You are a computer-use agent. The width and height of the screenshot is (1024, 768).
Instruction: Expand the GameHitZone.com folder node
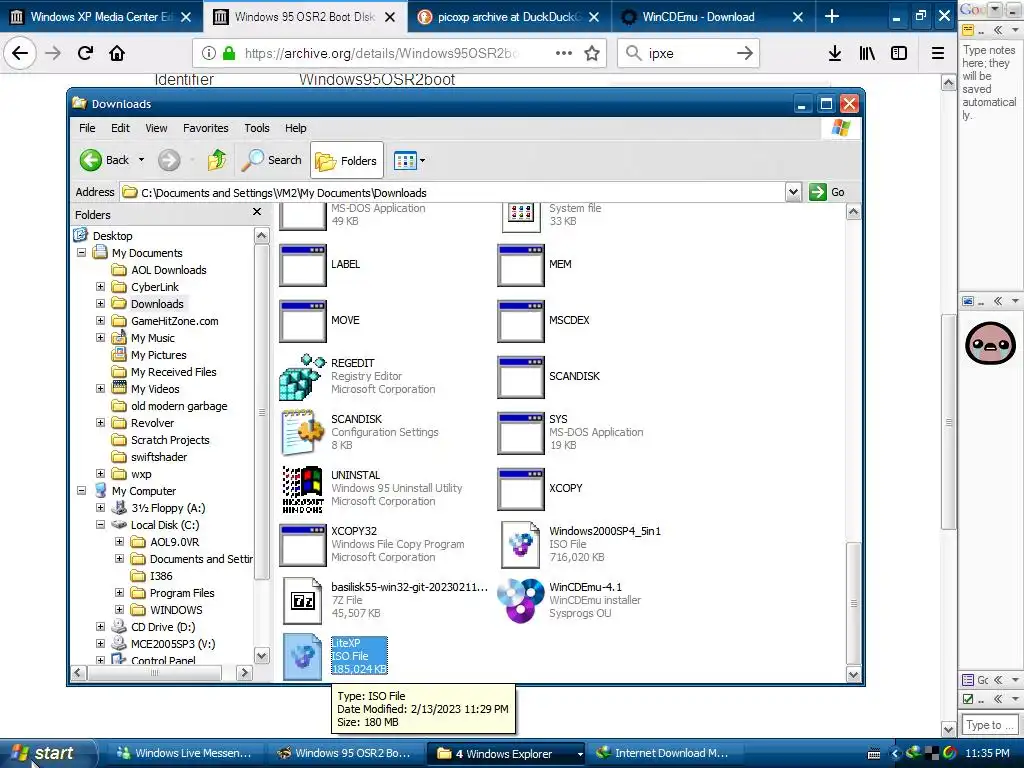click(x=101, y=320)
